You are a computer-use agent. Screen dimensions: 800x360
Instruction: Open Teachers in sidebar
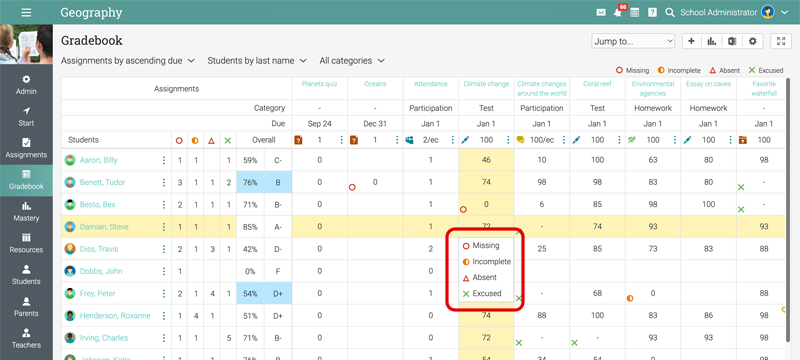(x=26, y=338)
